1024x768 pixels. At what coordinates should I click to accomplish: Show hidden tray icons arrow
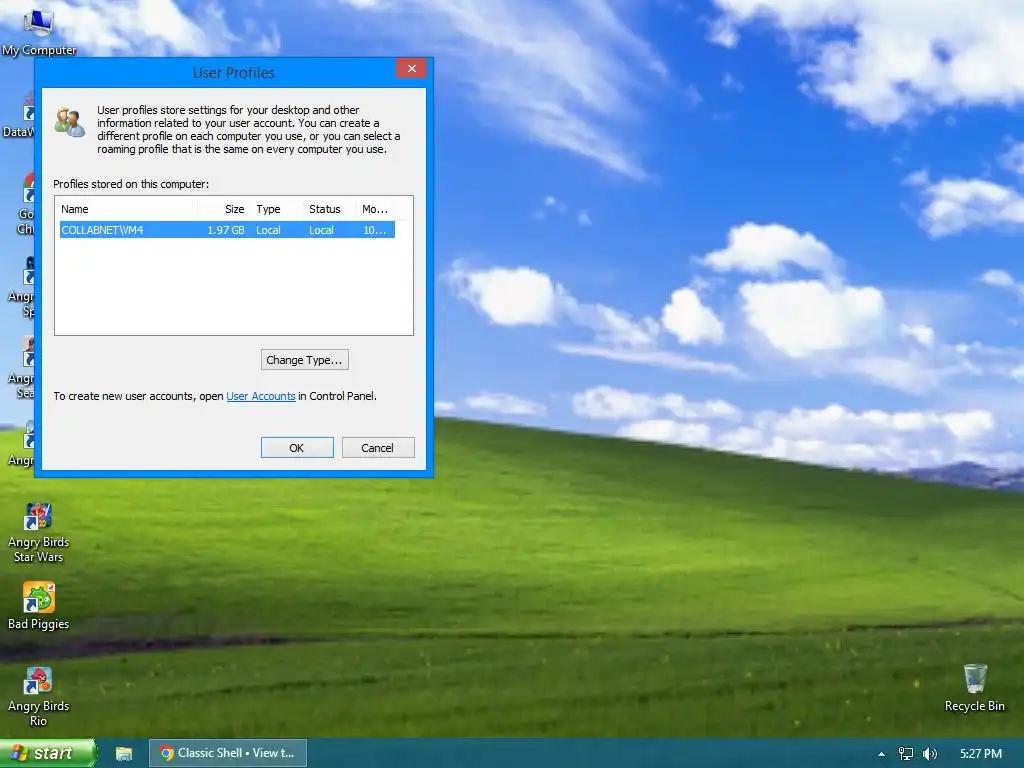pyautogui.click(x=882, y=754)
